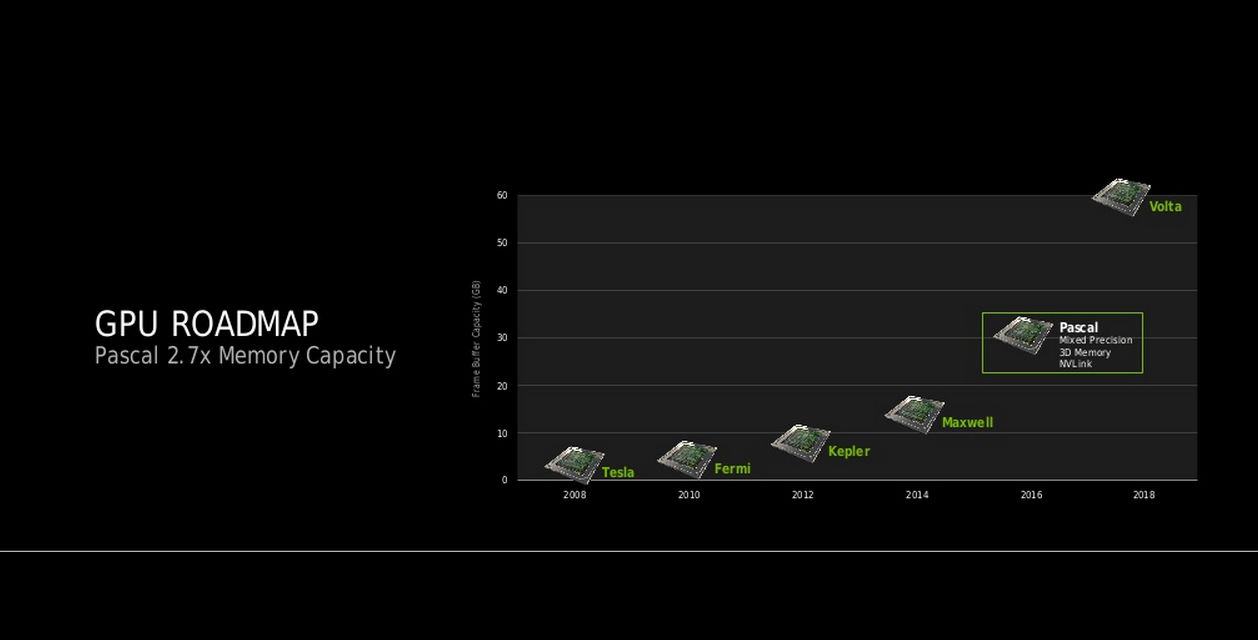Click the 50 y-axis value
The image size is (1258, 640).
[501, 243]
